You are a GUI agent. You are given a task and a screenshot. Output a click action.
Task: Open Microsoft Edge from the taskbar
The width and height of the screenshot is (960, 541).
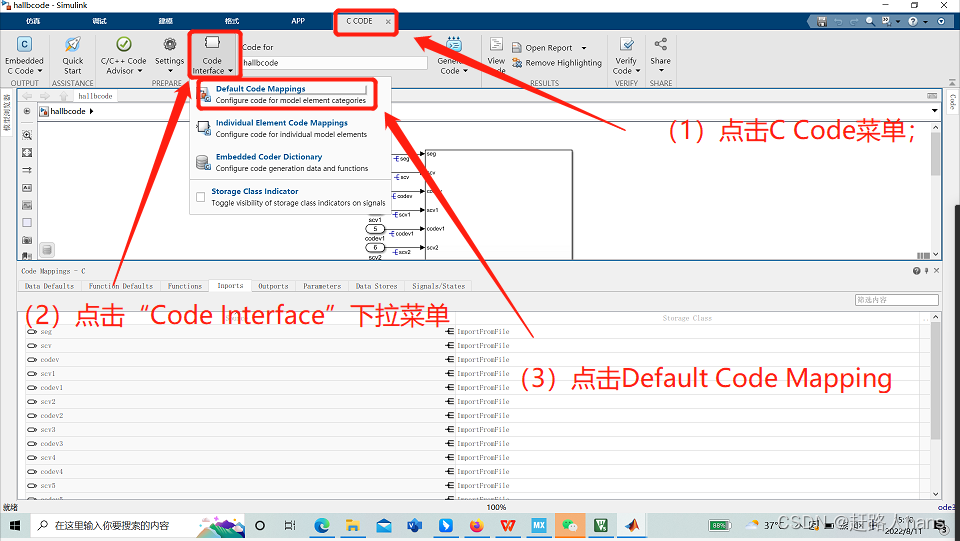(x=322, y=525)
